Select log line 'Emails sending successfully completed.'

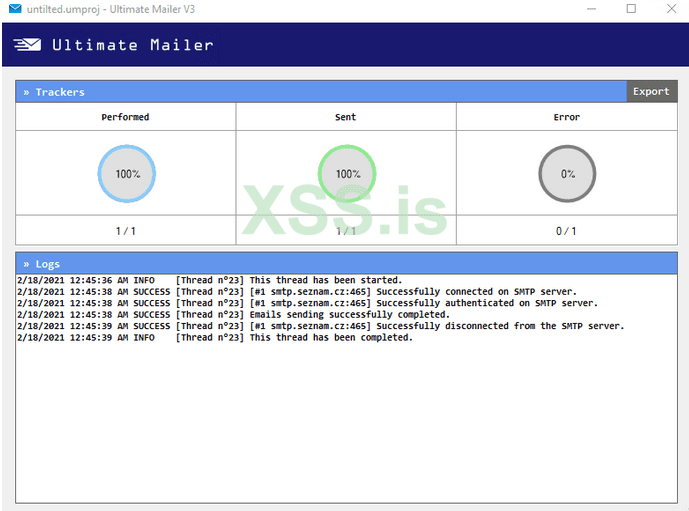click(x=233, y=314)
